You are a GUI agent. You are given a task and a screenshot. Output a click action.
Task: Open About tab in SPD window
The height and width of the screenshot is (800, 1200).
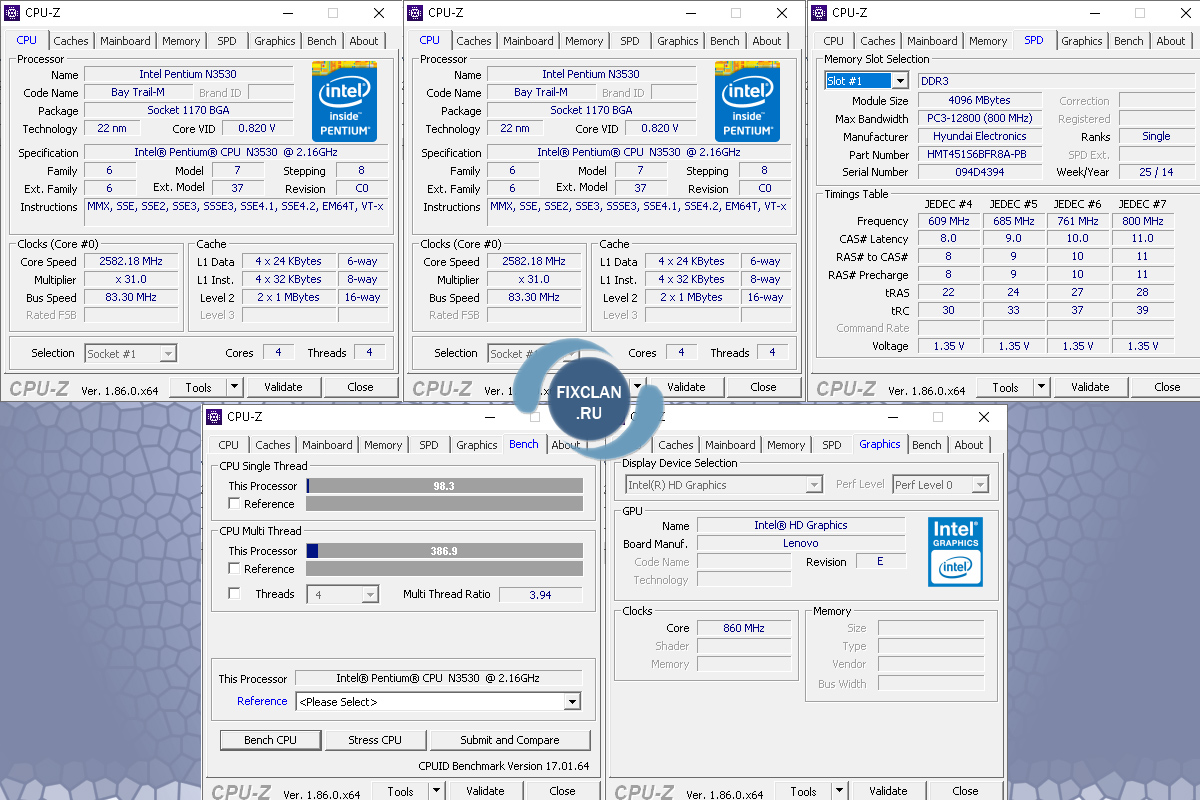[1171, 41]
